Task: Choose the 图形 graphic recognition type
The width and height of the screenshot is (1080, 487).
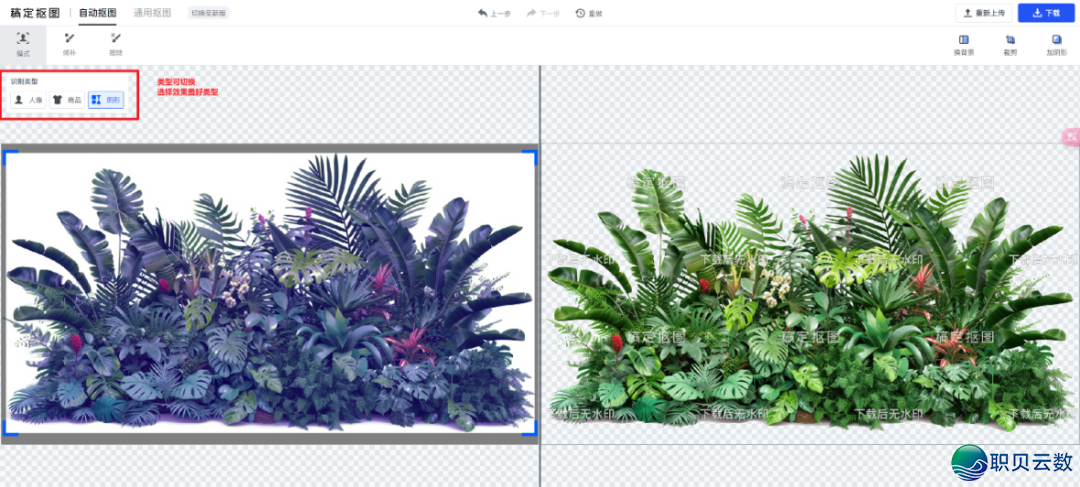Action: tap(105, 100)
